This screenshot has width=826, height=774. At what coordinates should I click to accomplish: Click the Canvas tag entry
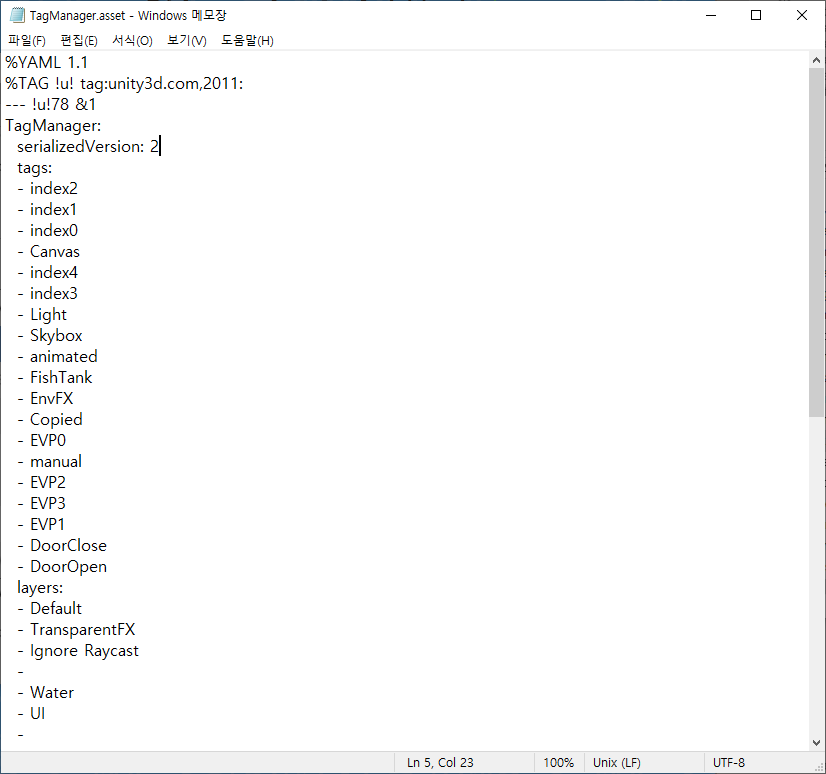(x=48, y=252)
